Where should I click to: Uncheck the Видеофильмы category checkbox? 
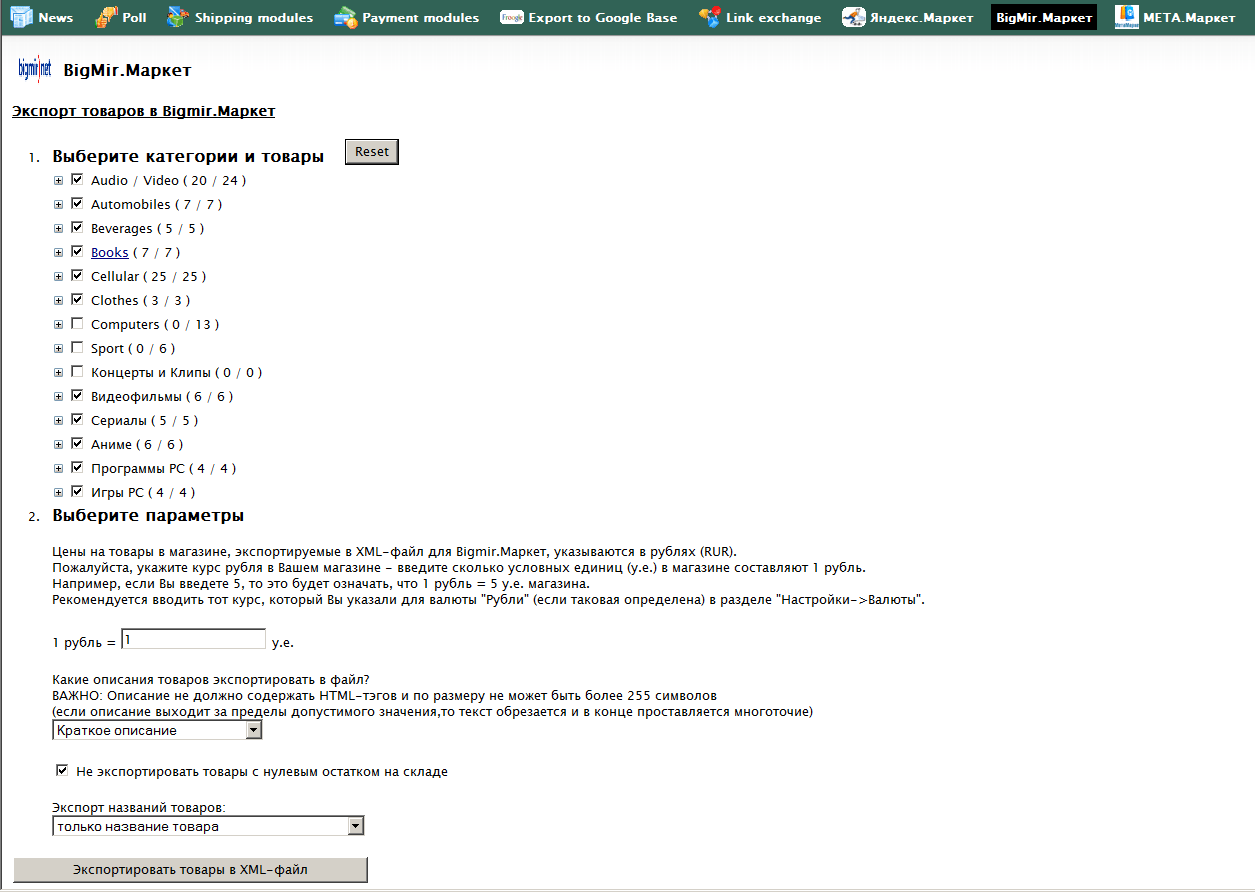tap(77, 396)
